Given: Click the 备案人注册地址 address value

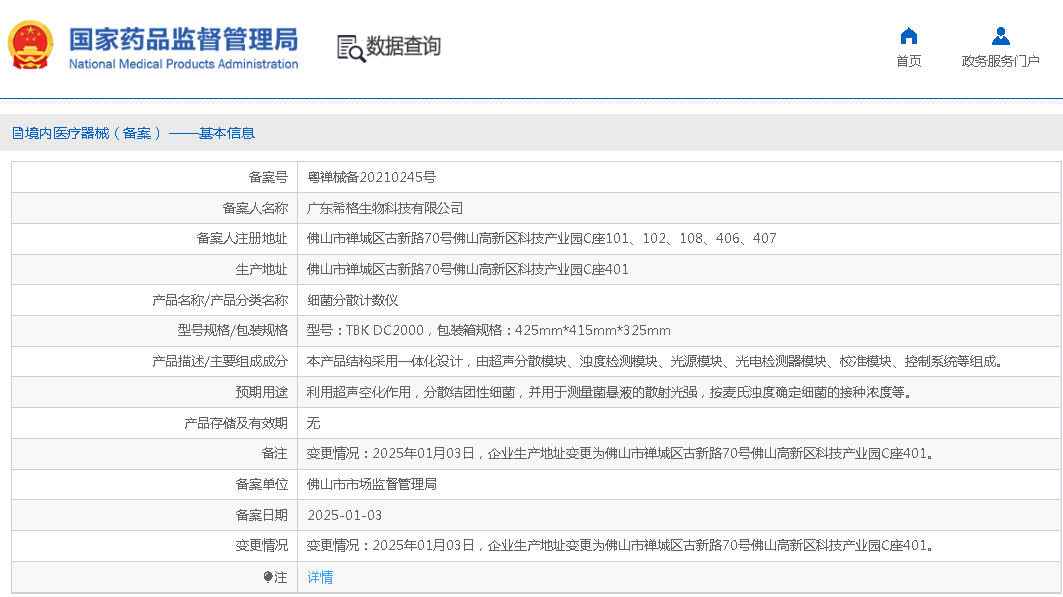Looking at the screenshot, I should pyautogui.click(x=541, y=238).
